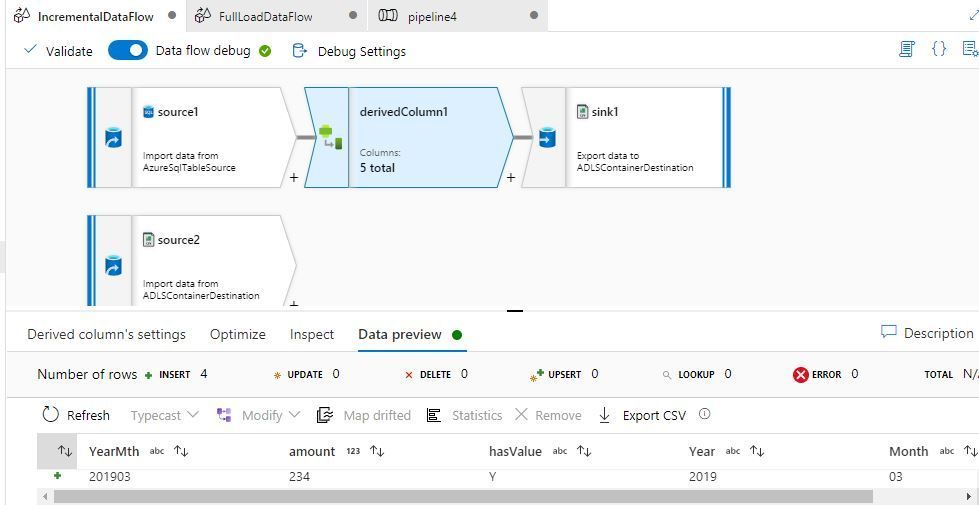
Task: Click the Statistics option
Action: coord(464,415)
